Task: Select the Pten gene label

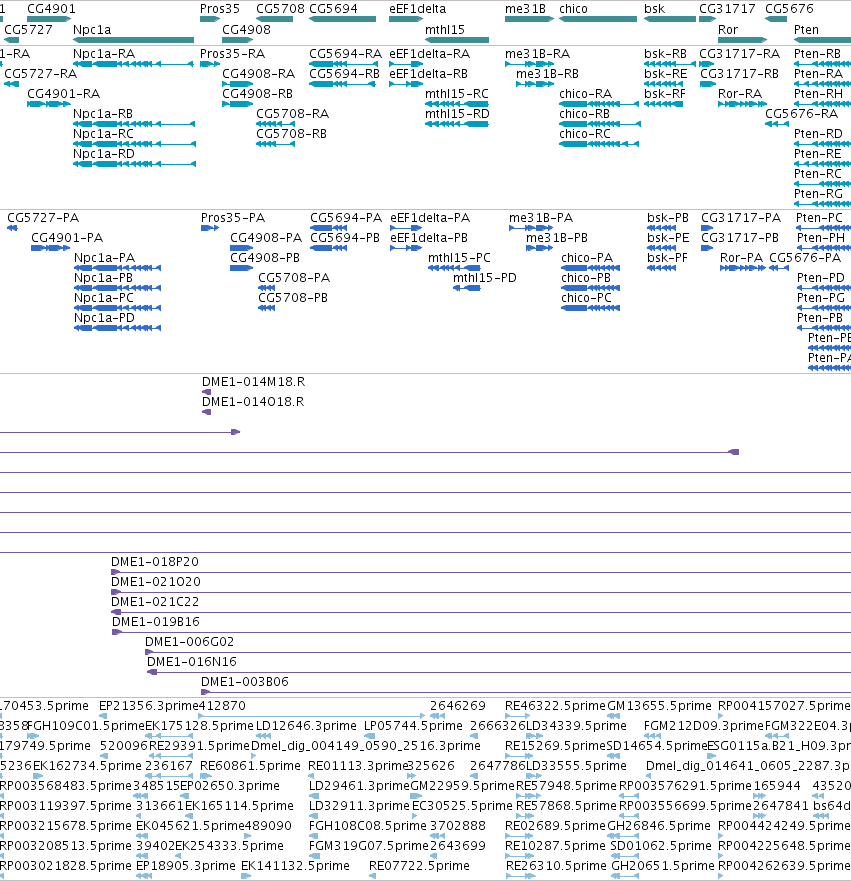Action: pos(806,30)
